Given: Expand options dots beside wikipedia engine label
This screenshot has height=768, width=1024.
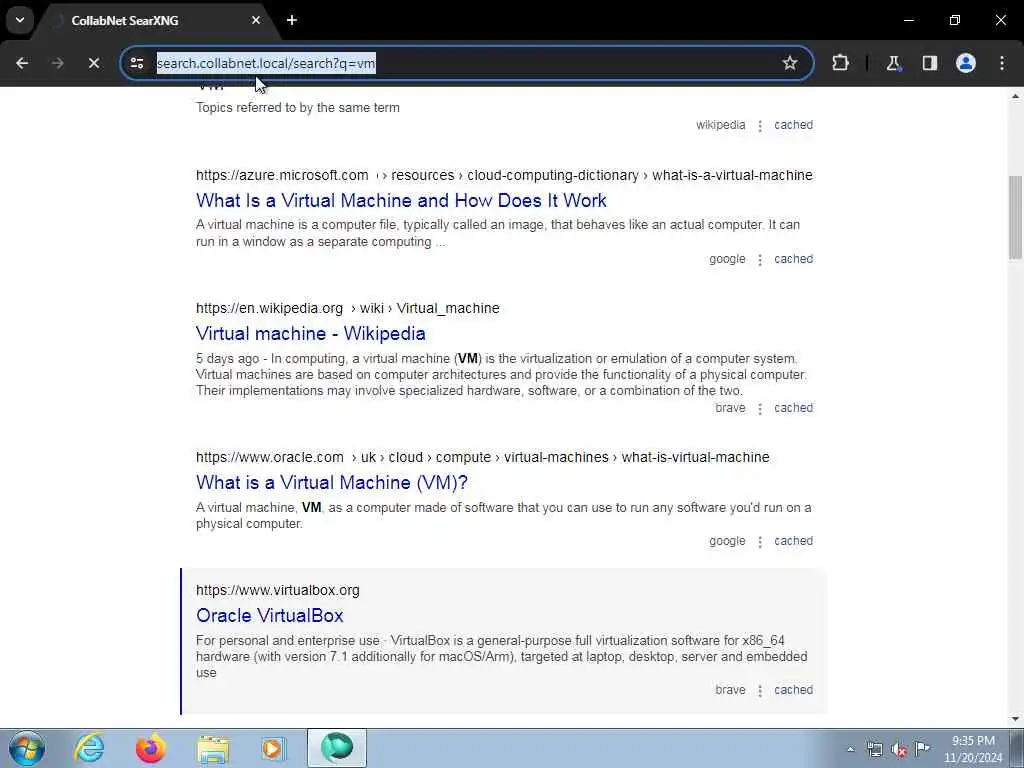Looking at the screenshot, I should (760, 125).
